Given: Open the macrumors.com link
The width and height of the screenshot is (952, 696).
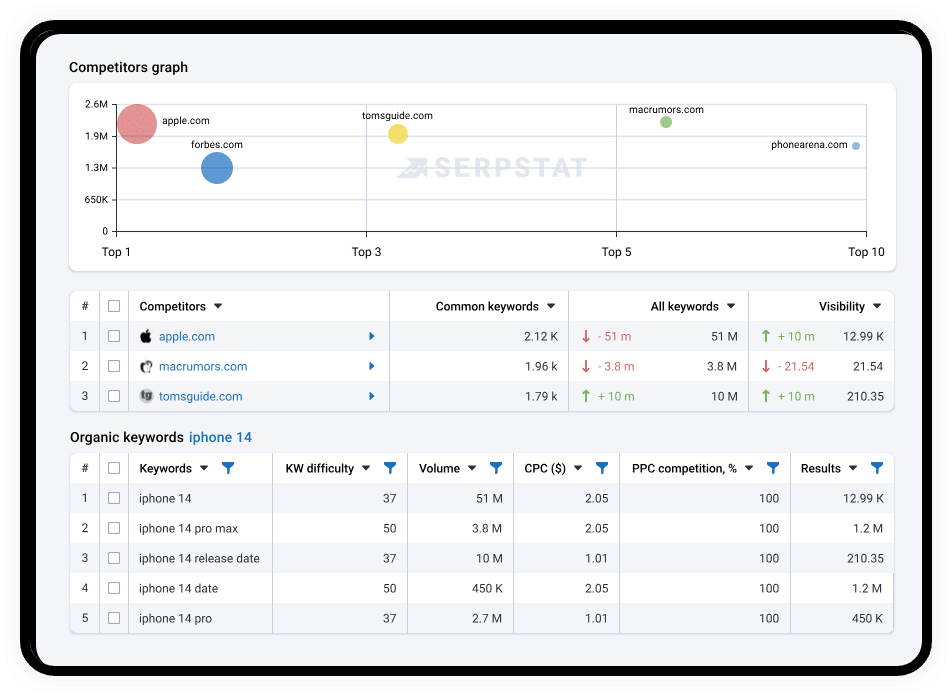Looking at the screenshot, I should 203,367.
